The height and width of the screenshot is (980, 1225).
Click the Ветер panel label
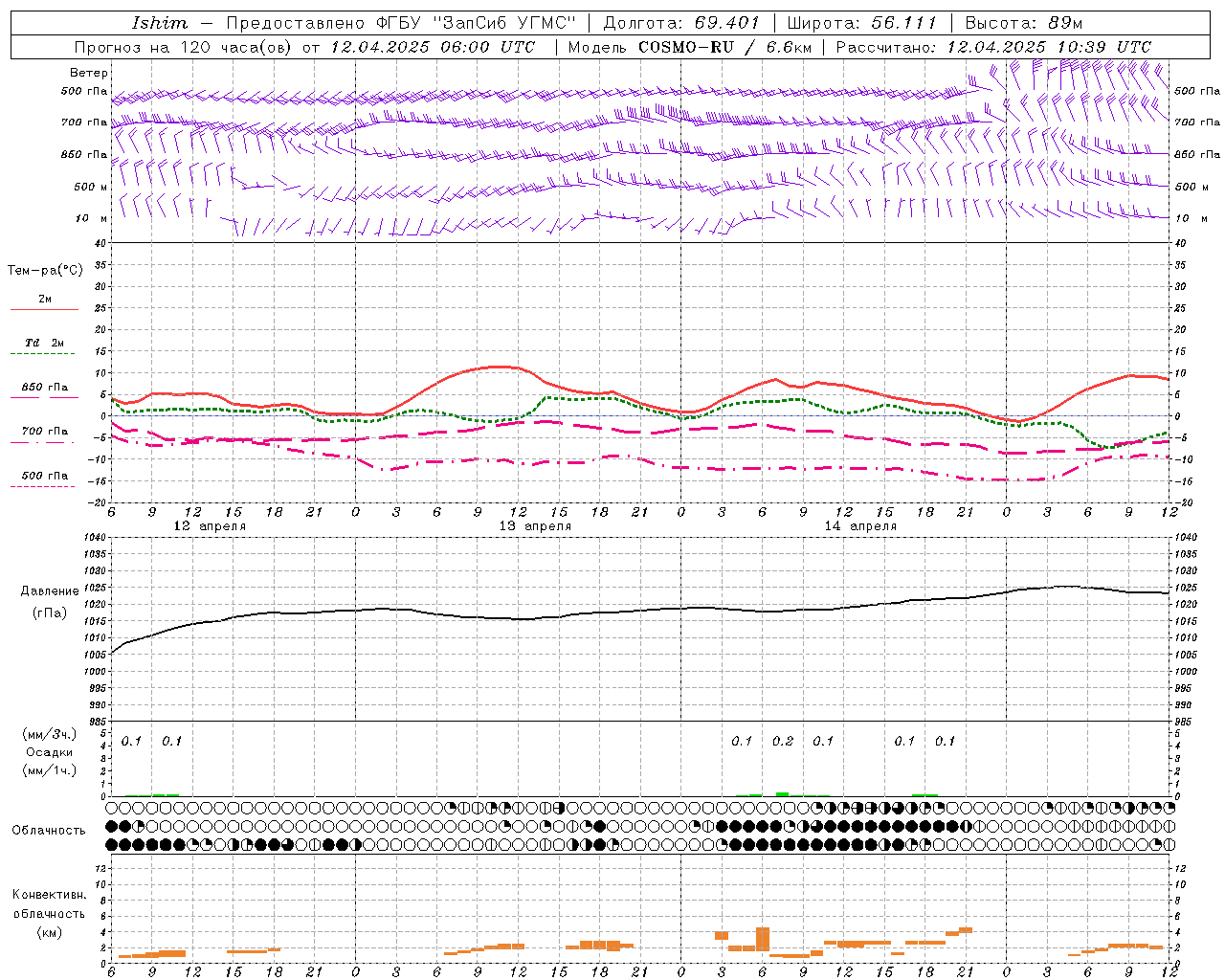pyautogui.click(x=88, y=73)
